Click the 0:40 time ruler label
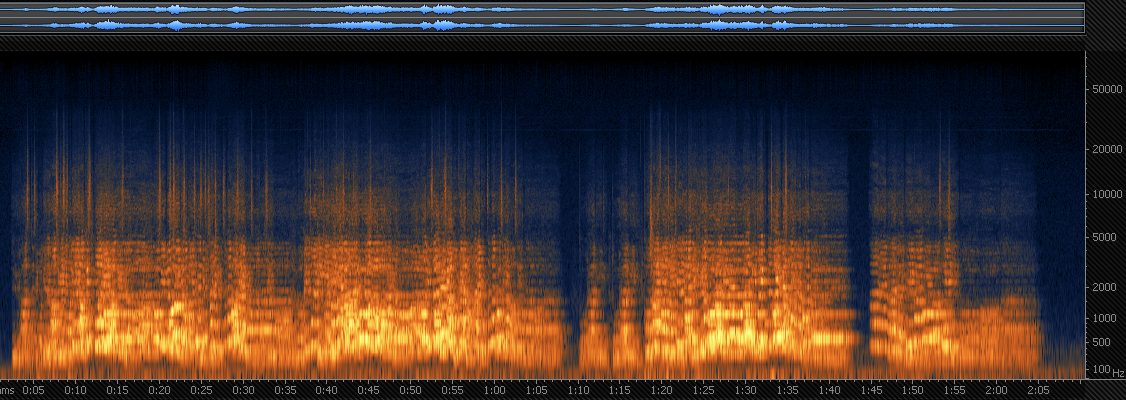The height and width of the screenshot is (400, 1126). click(x=327, y=390)
